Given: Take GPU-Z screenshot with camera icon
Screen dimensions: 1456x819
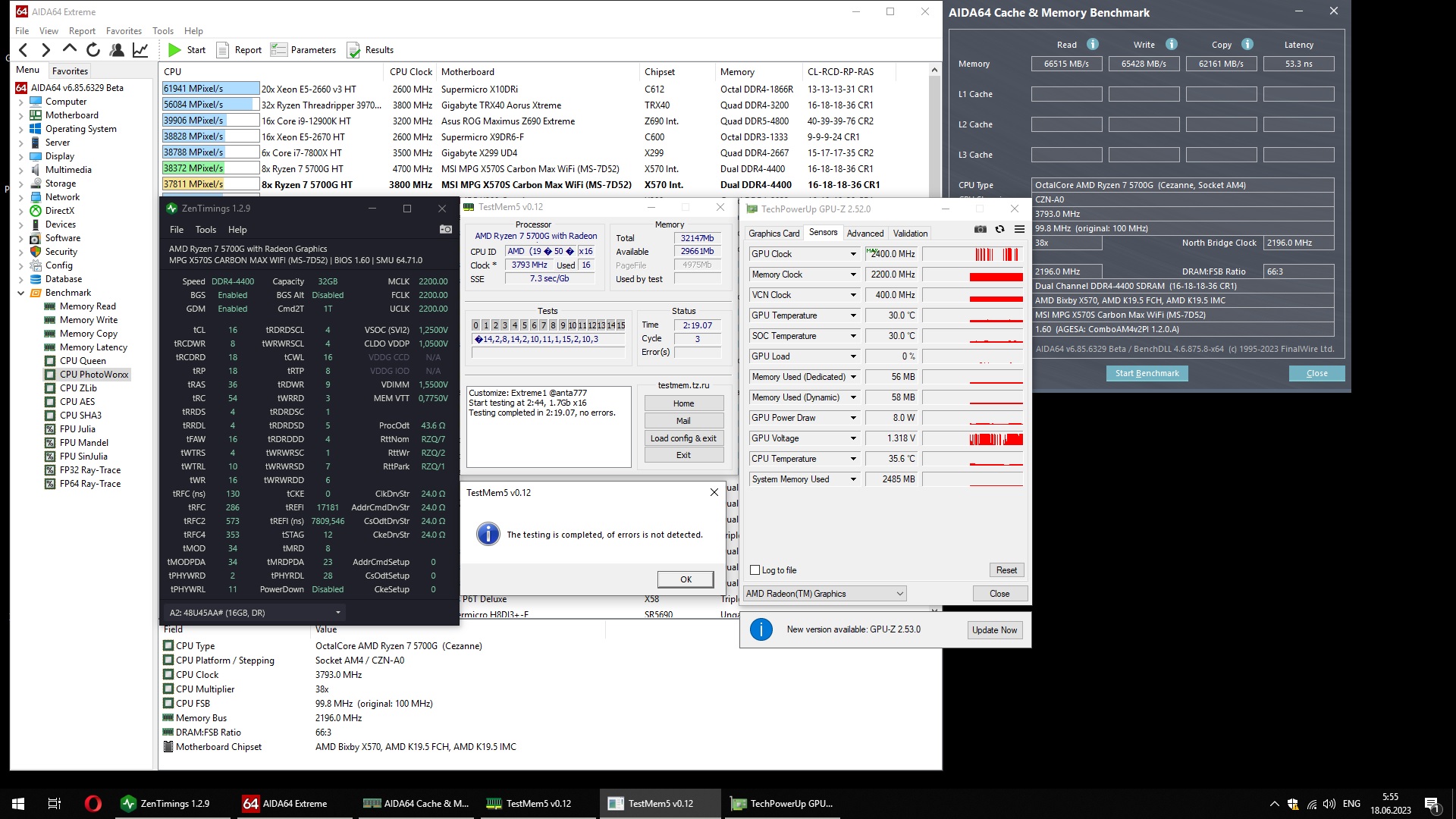Looking at the screenshot, I should tap(981, 229).
